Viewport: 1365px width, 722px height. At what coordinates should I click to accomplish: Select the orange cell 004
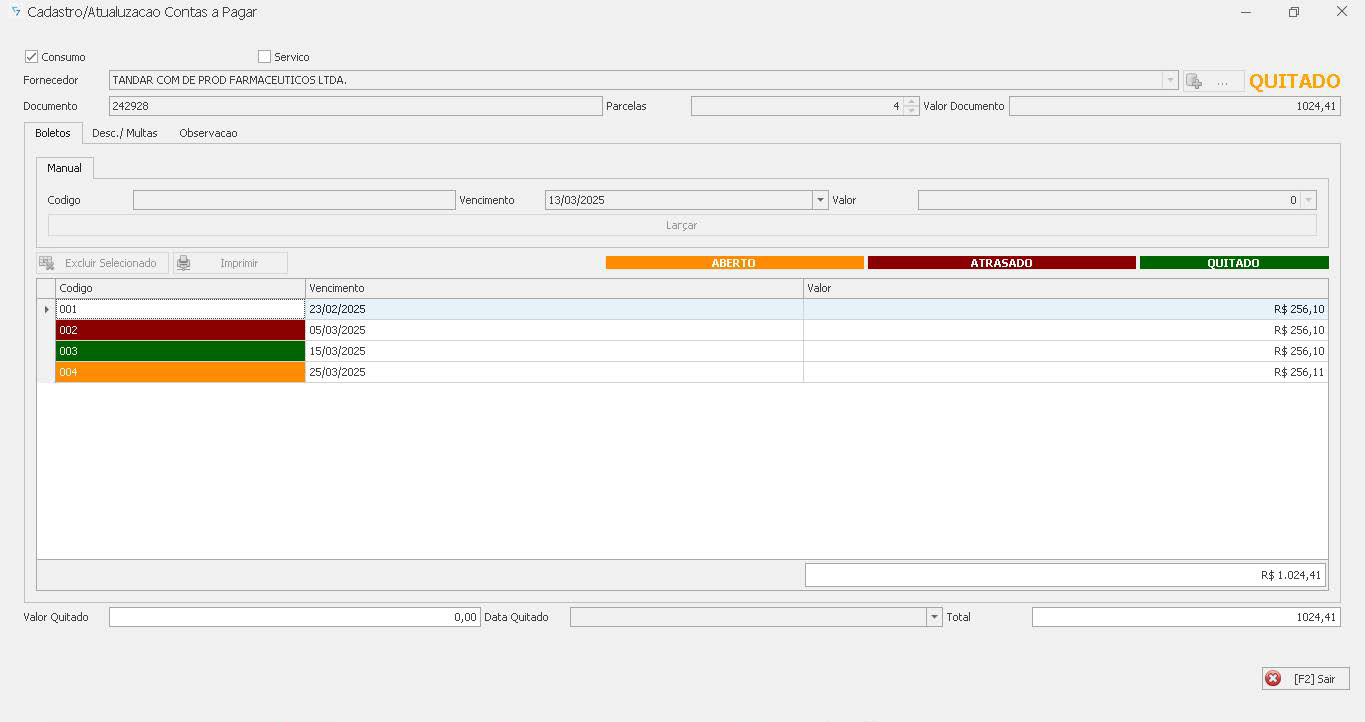click(180, 372)
